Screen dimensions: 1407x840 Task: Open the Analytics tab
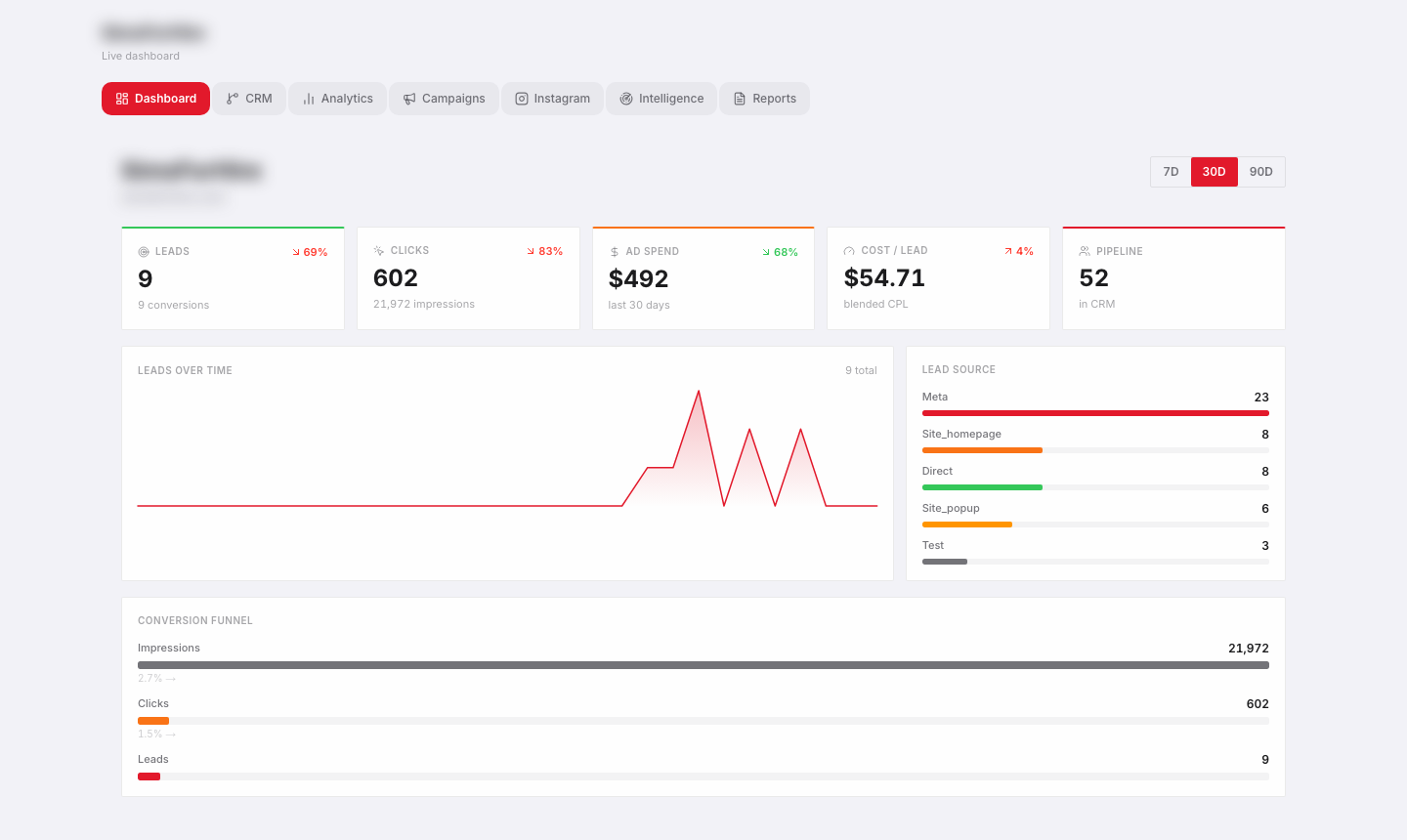[337, 99]
